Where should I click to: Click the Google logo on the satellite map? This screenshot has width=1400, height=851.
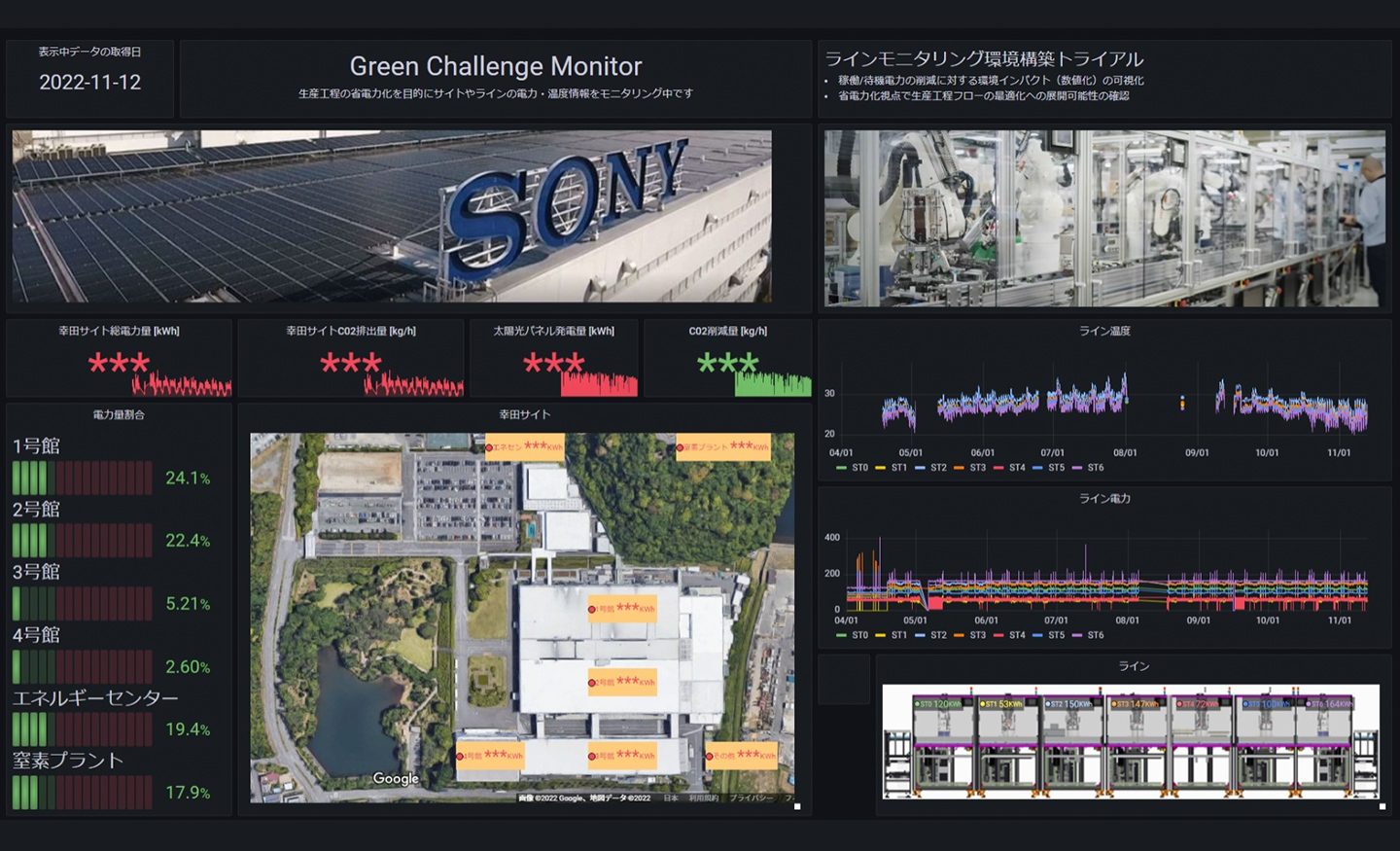pyautogui.click(x=396, y=778)
